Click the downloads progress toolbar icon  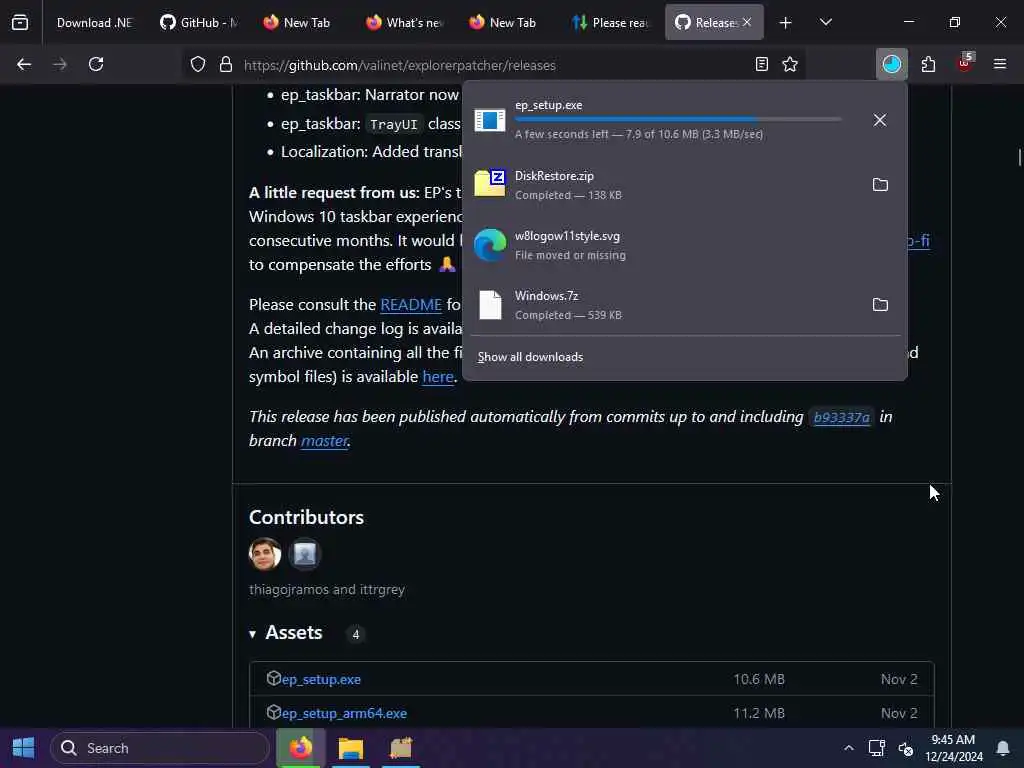click(891, 65)
